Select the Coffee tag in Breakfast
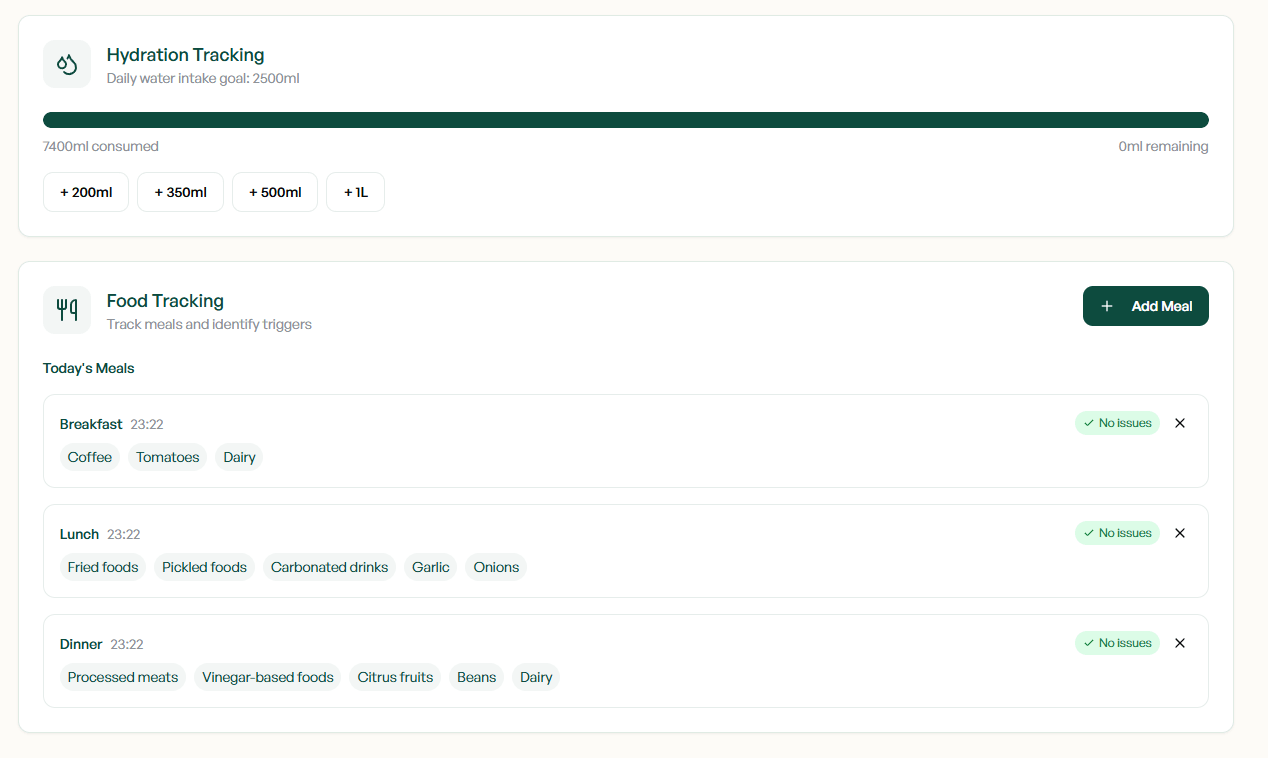 click(90, 457)
